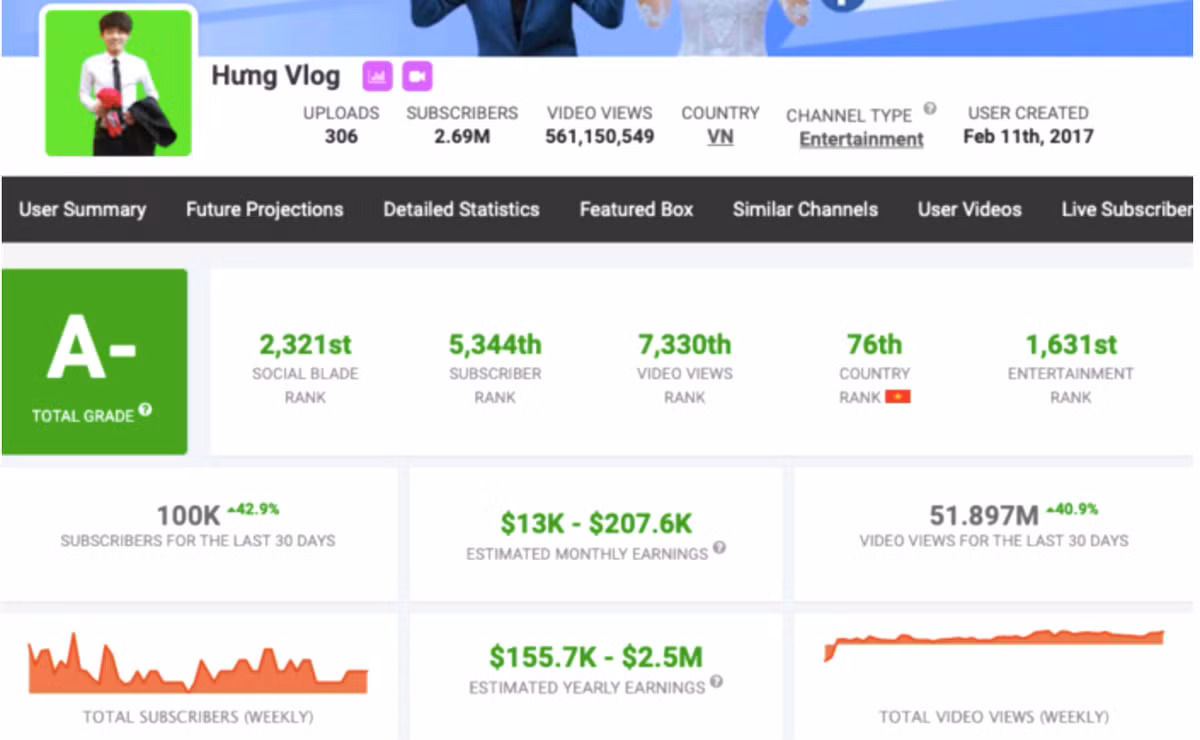Go to Similar Channels tab
1200x740 pixels.
point(805,209)
